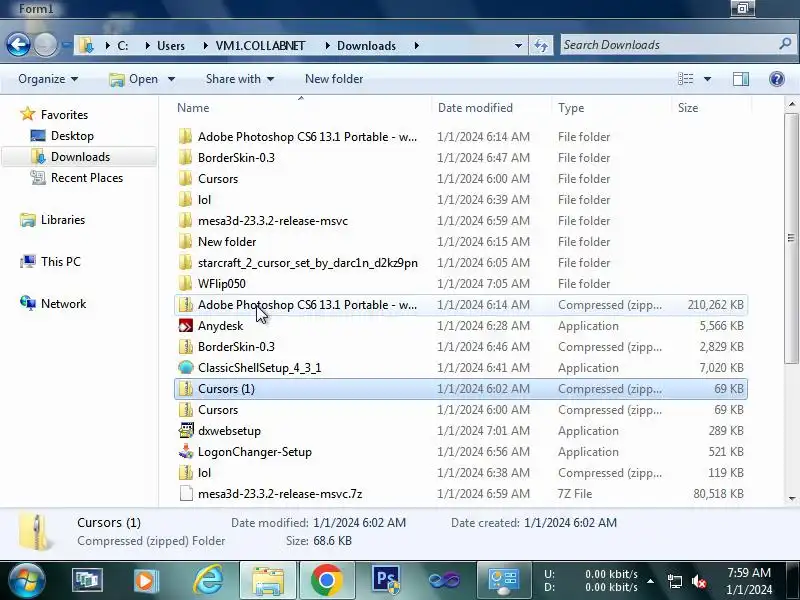Navigate to Users in the breadcrumb

(171, 45)
